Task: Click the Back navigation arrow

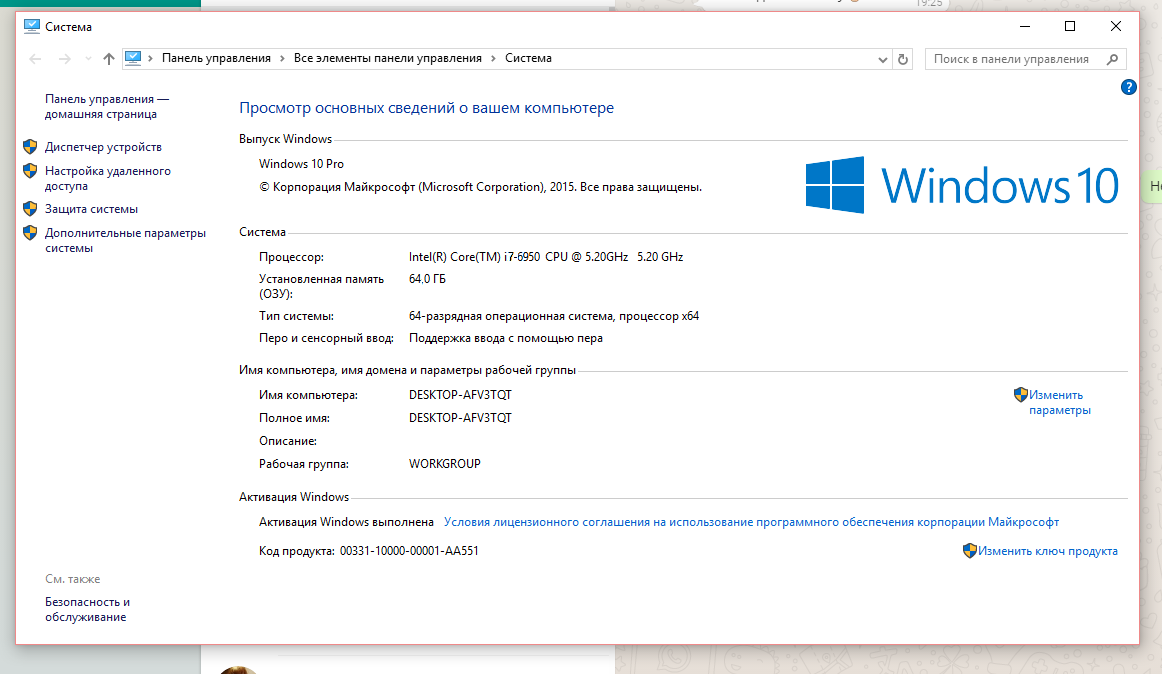Action: click(x=35, y=59)
